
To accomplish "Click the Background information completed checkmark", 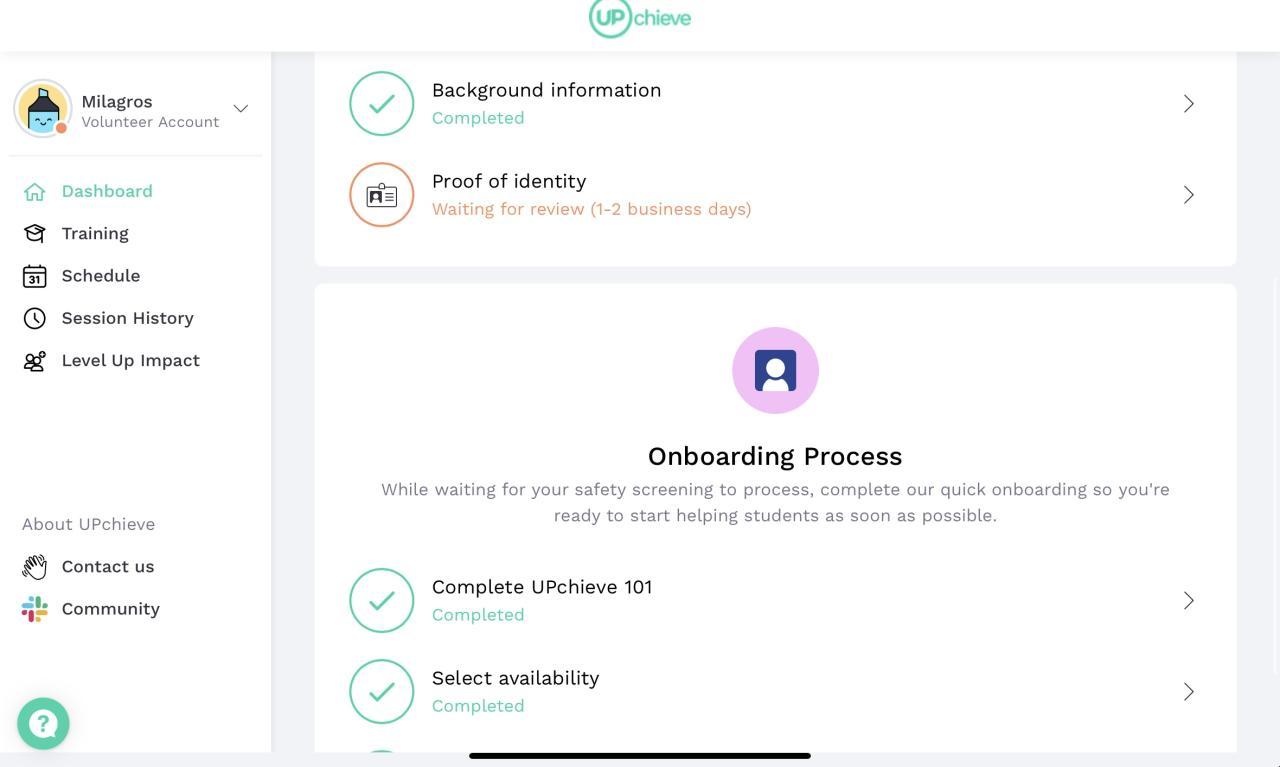I will (381, 104).
